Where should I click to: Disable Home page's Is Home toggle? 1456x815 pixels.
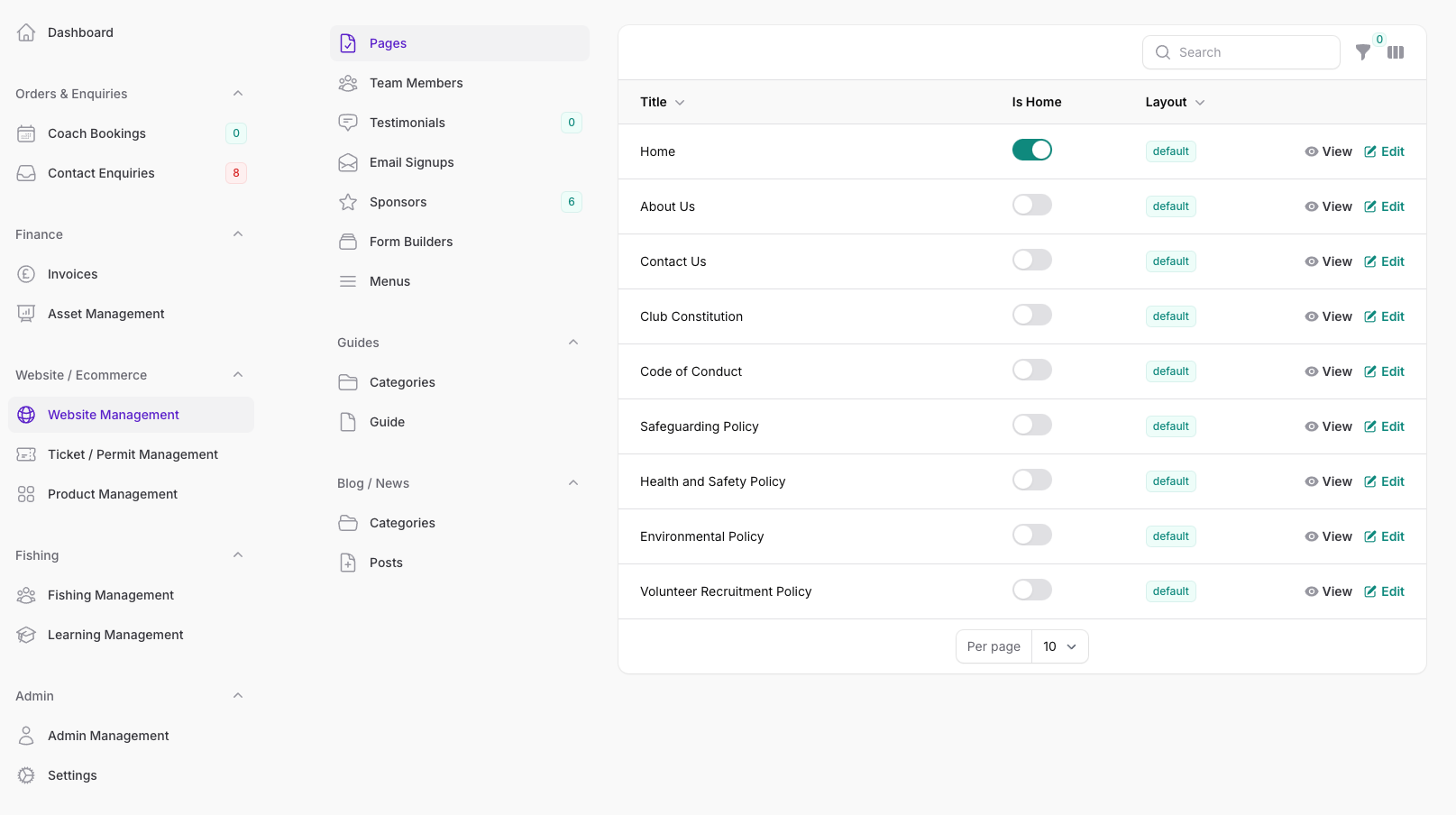tap(1031, 150)
